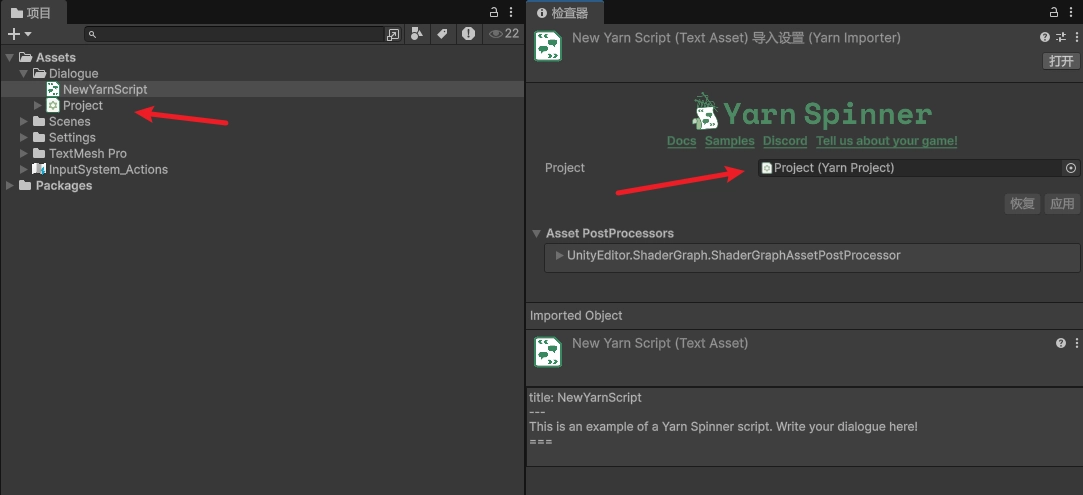Click the example script dialogue text line
The width and height of the screenshot is (1083, 495).
point(723,427)
